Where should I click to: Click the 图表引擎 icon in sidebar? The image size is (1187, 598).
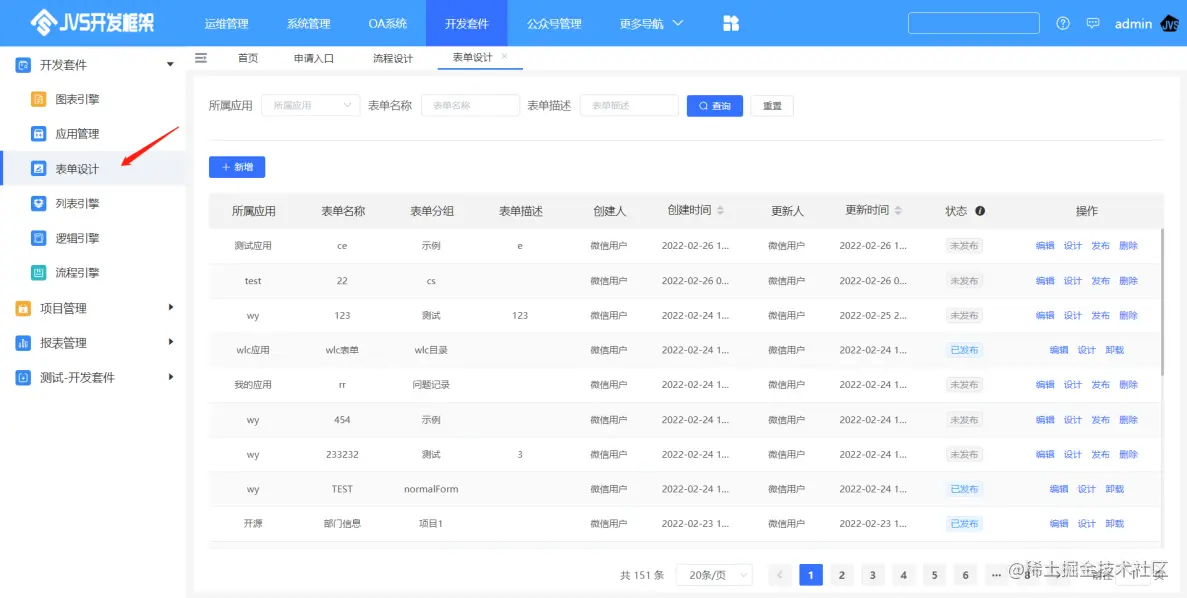click(39, 99)
